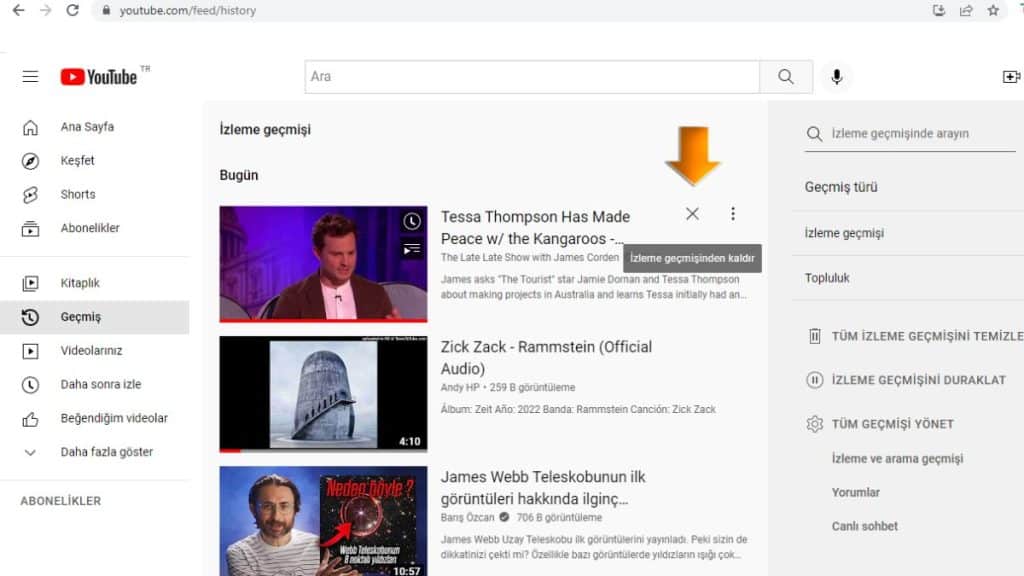This screenshot has width=1024, height=576.
Task: Click the Ana Sayfa home icon
Action: (30, 127)
